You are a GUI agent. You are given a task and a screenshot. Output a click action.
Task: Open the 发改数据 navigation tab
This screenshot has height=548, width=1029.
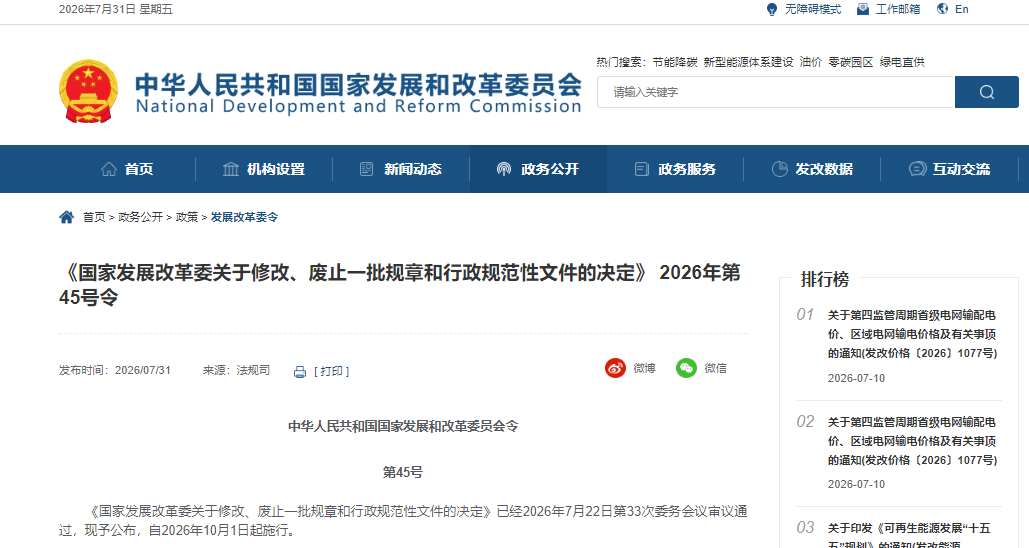[x=812, y=169]
